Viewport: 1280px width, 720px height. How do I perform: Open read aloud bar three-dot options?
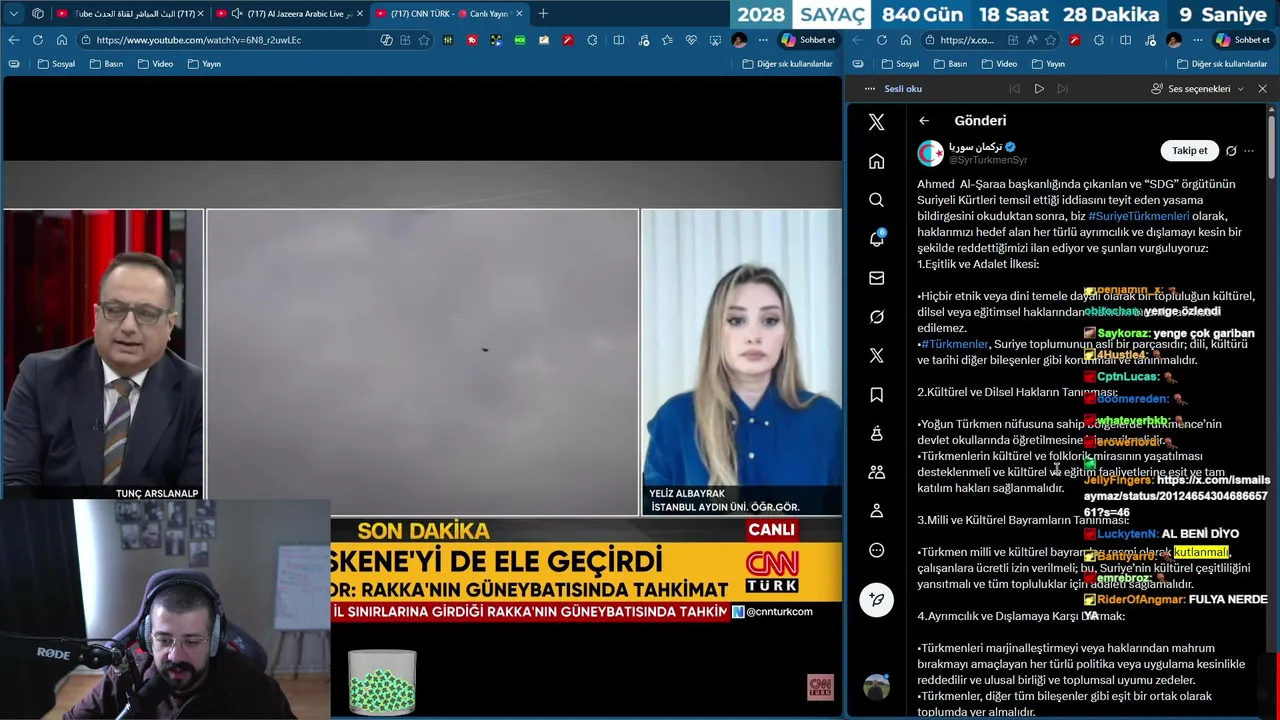[x=870, y=89]
